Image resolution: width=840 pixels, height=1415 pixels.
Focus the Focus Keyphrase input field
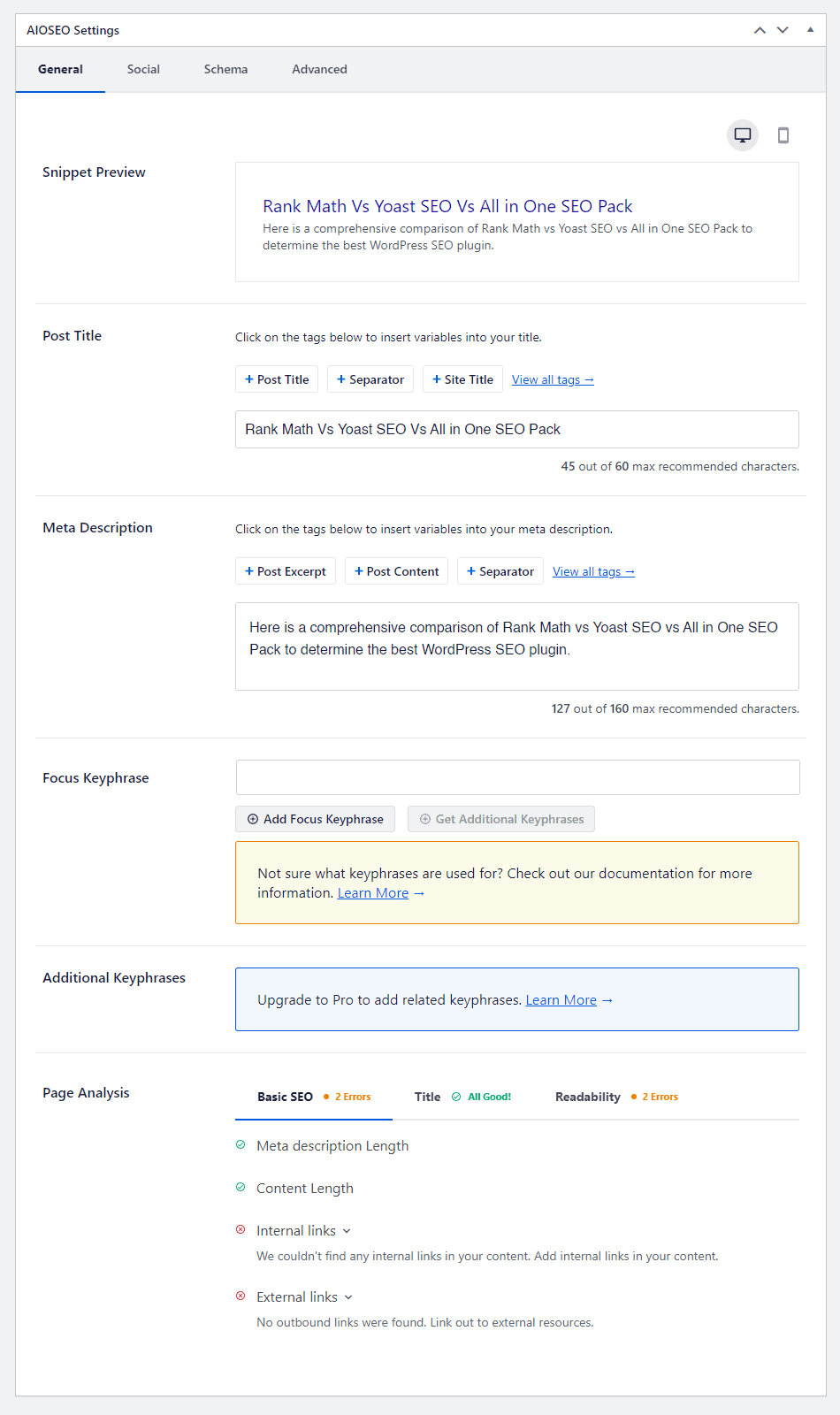pyautogui.click(x=517, y=777)
